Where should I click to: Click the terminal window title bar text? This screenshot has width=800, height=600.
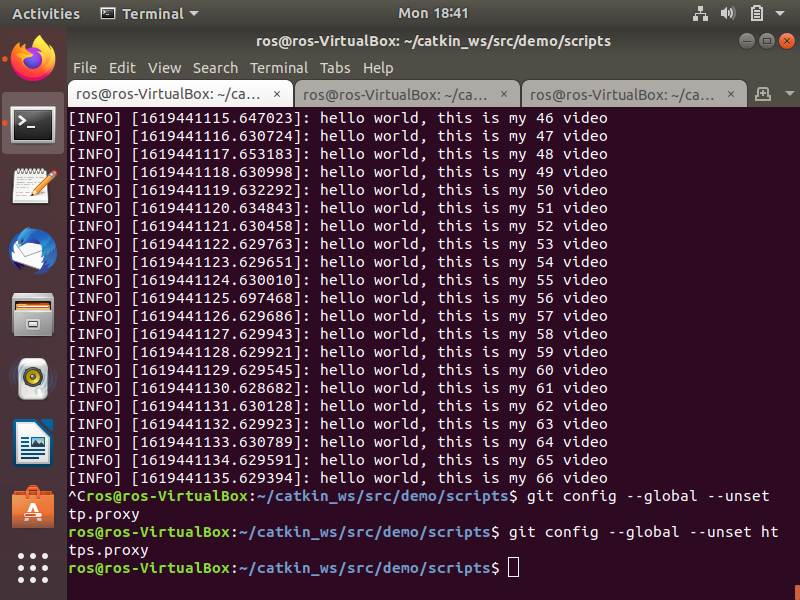(433, 41)
